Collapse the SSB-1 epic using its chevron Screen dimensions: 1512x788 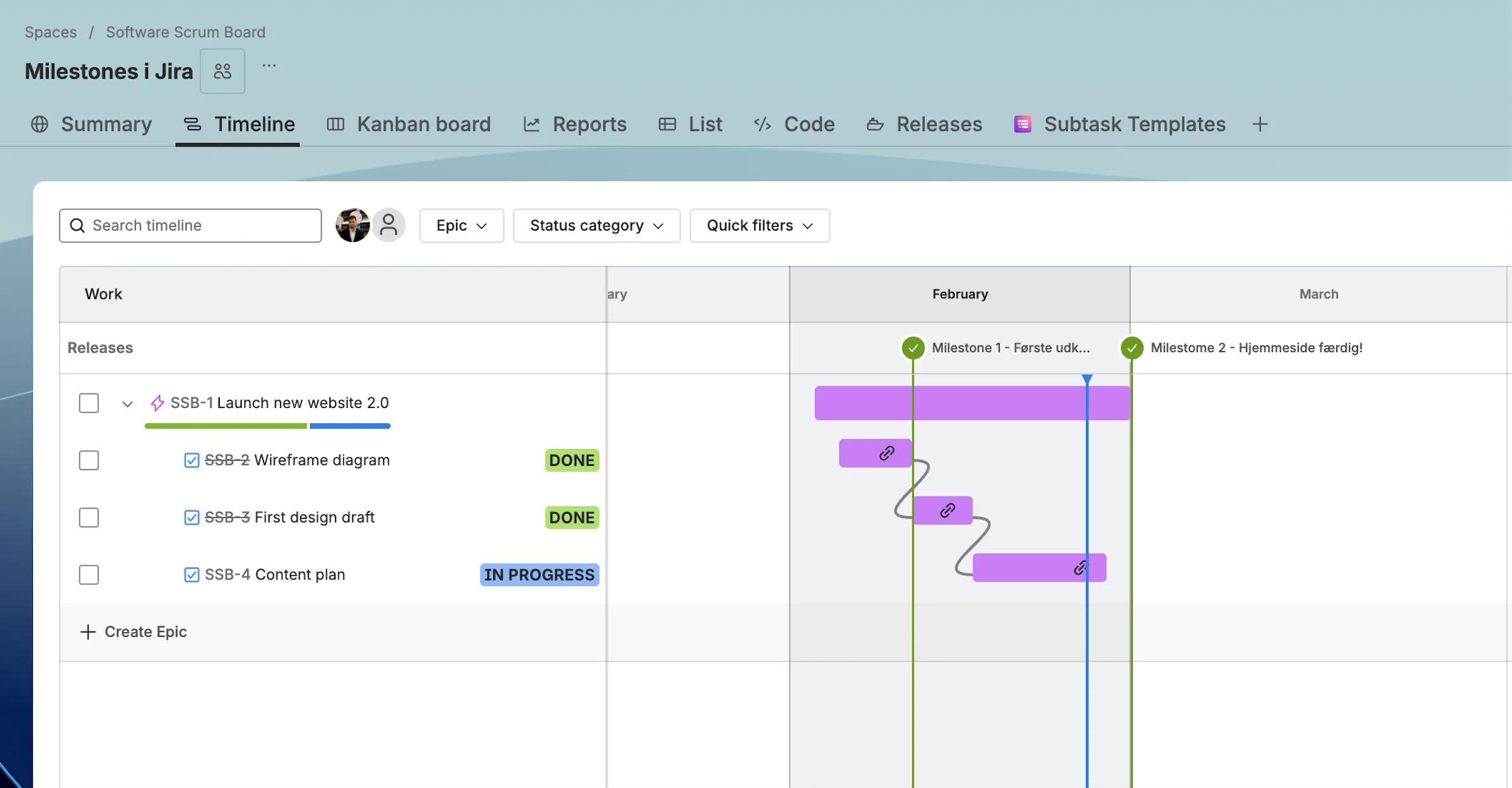tap(127, 404)
